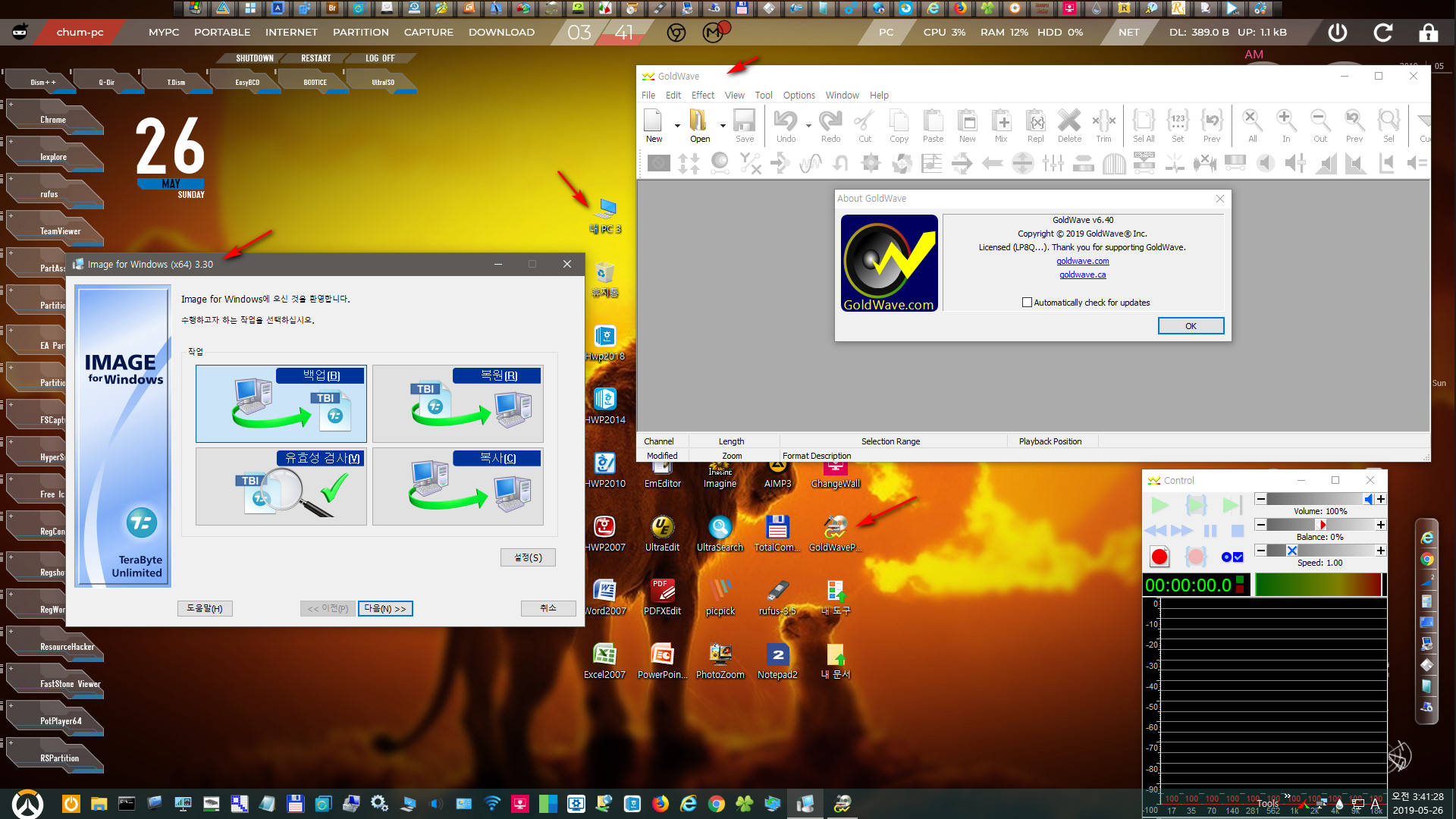
Task: Open the goldwave.com link
Action: click(1082, 261)
